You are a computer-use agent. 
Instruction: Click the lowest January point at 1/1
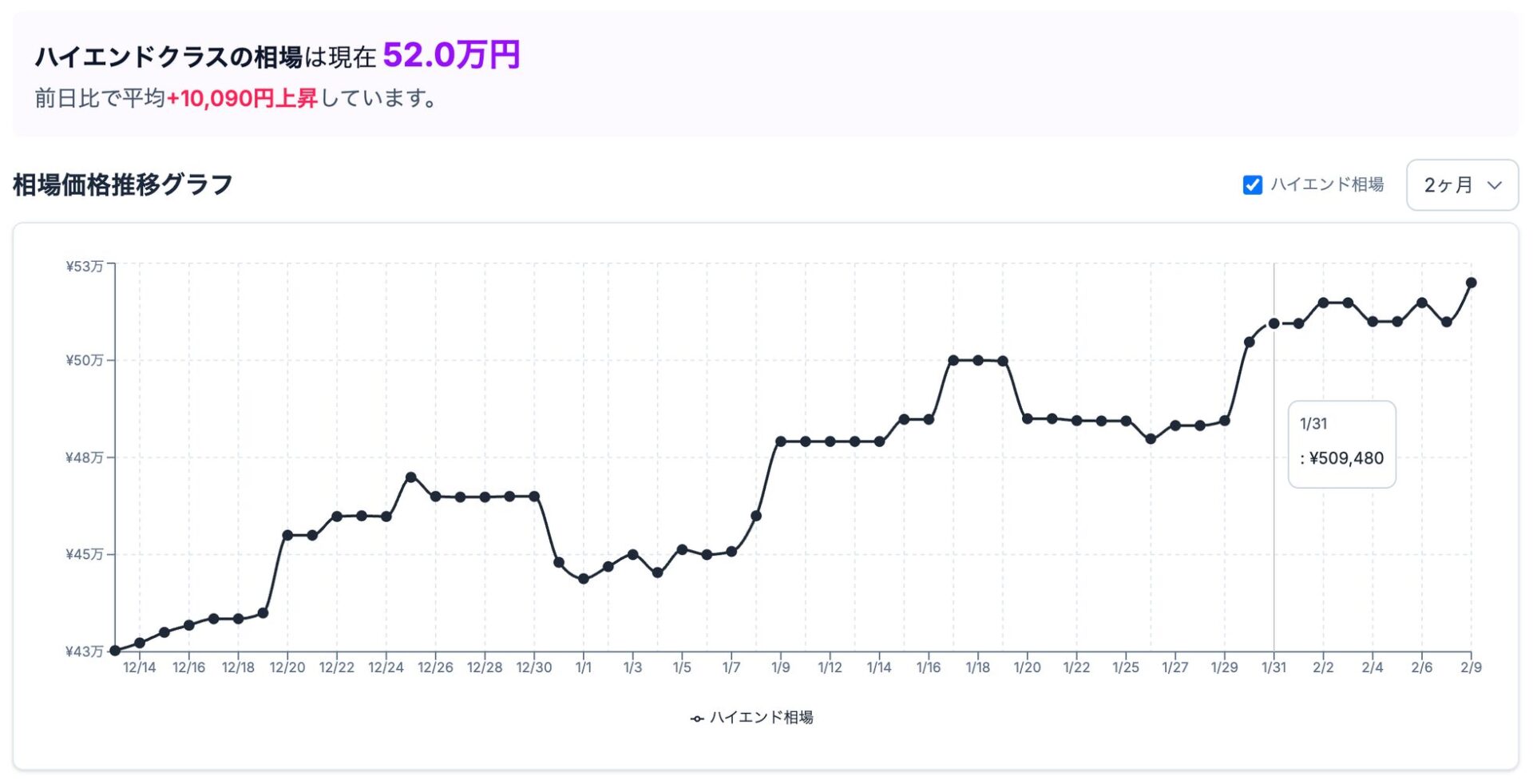pyautogui.click(x=584, y=579)
